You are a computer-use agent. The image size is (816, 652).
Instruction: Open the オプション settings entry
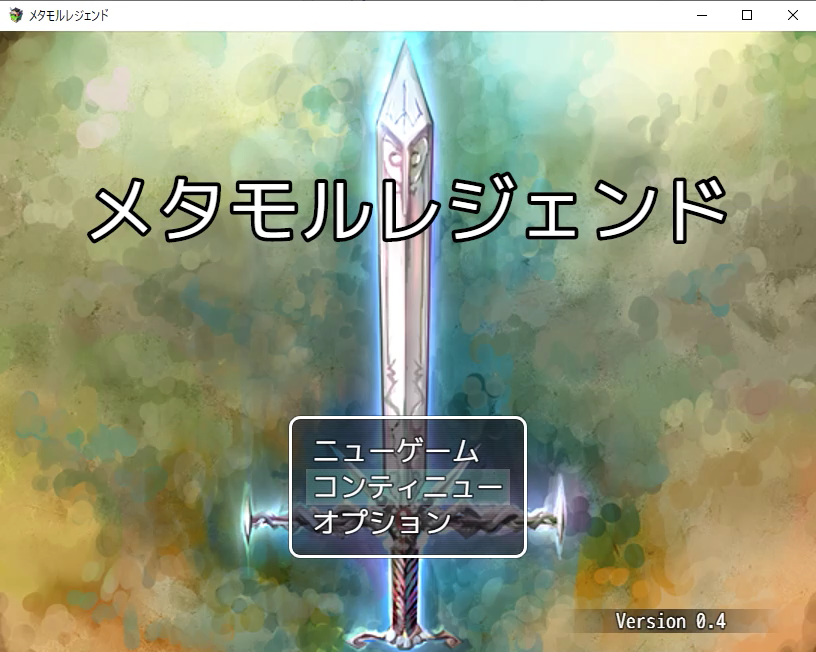coord(382,521)
